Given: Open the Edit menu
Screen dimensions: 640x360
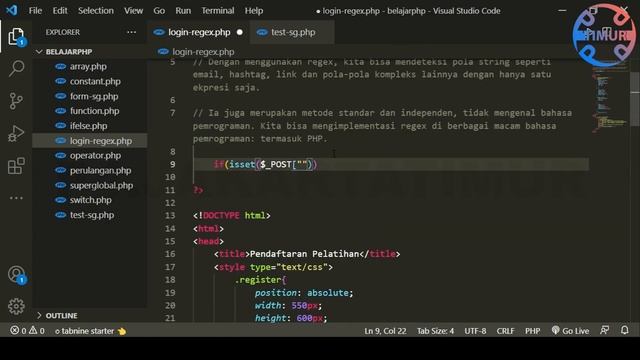Looking at the screenshot, I should [x=60, y=11].
